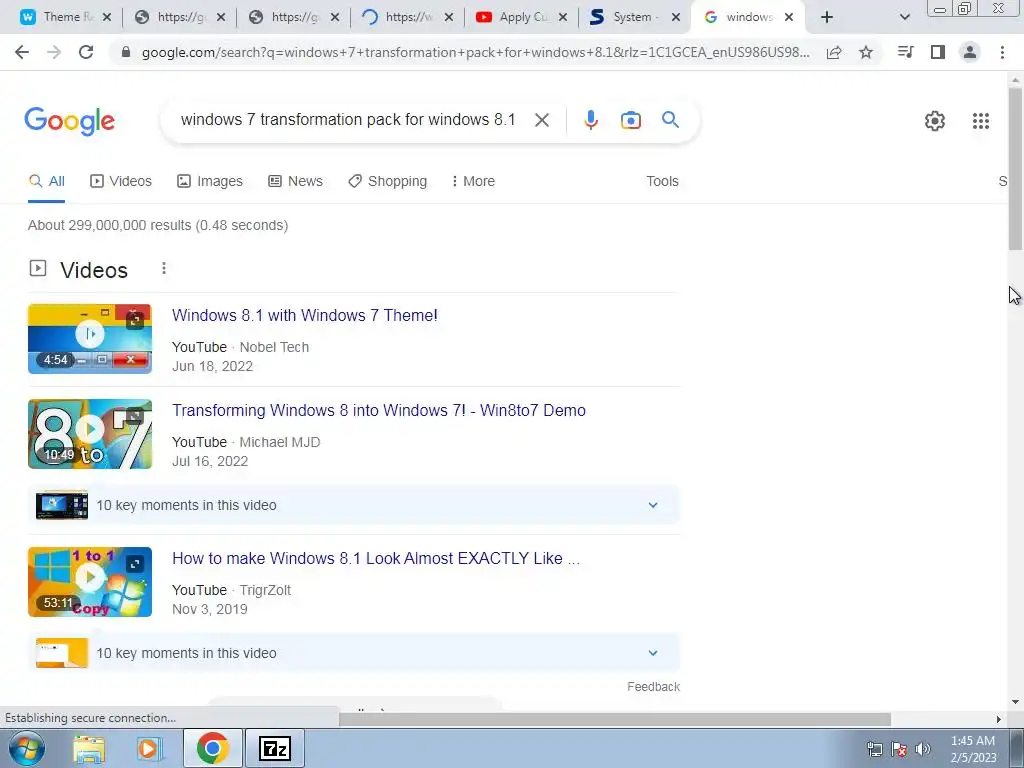Image resolution: width=1024 pixels, height=768 pixels.
Task: Play the 10:49 Win8to7 video thumbnail
Action: 89,434
